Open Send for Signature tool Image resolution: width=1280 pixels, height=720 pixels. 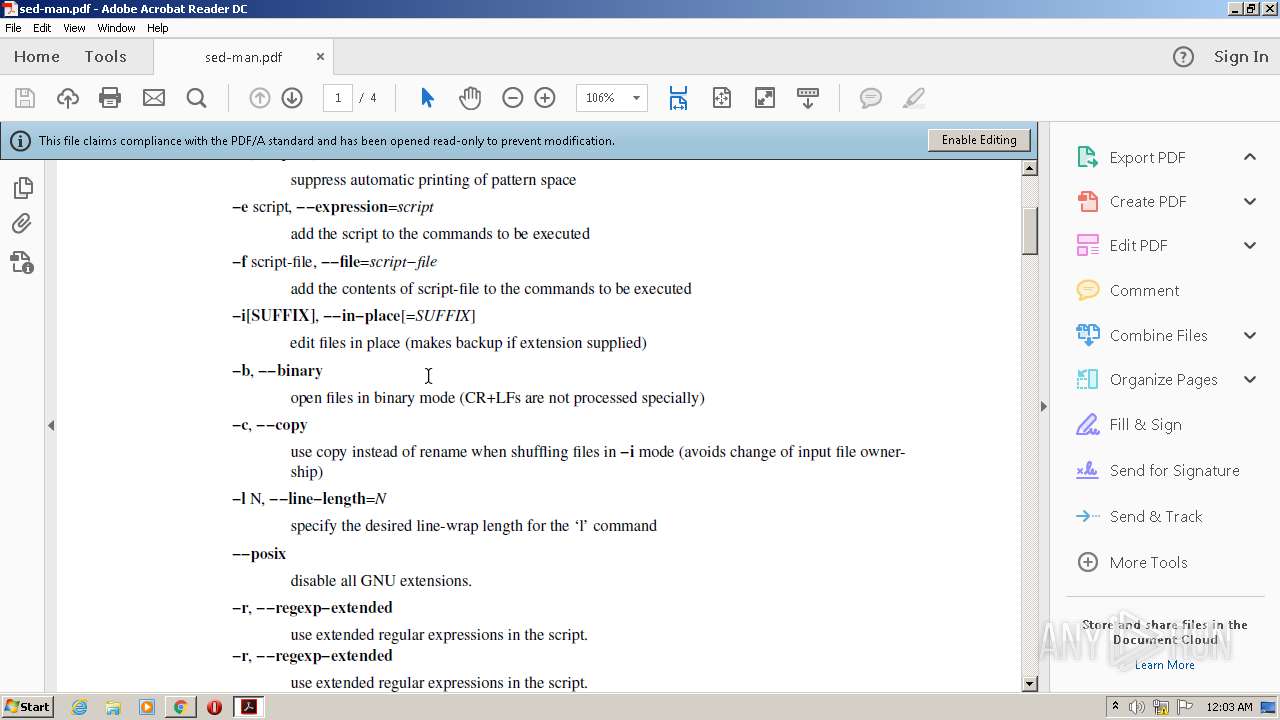(x=1174, y=470)
